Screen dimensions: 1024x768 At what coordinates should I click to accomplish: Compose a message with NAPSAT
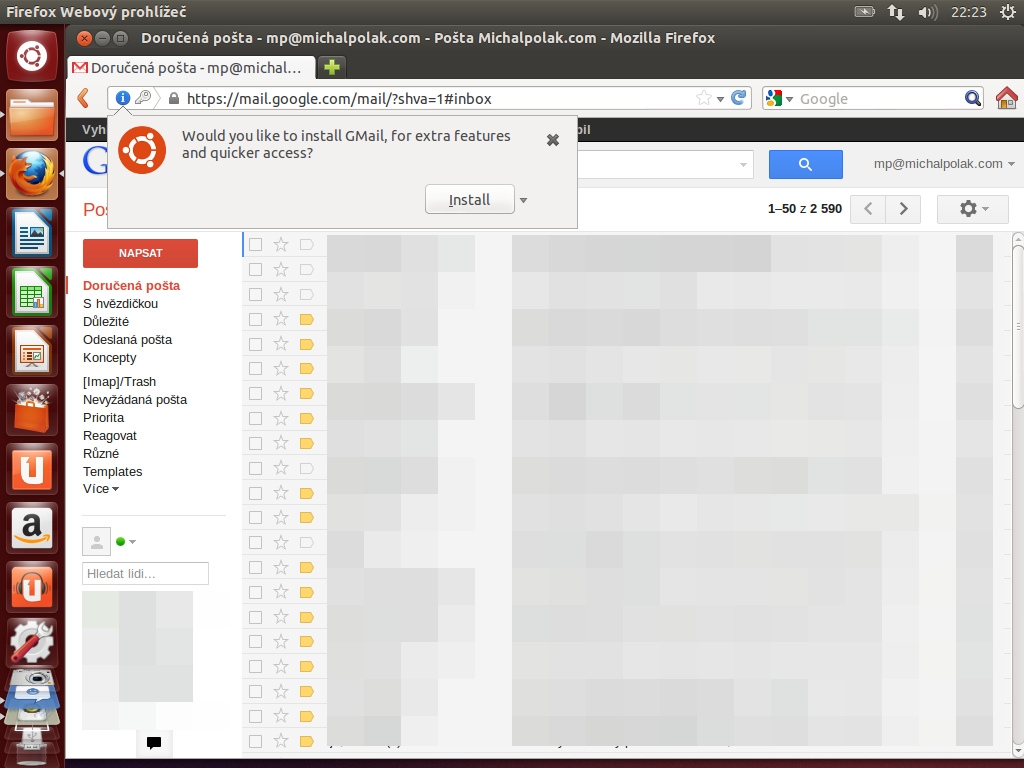point(140,253)
